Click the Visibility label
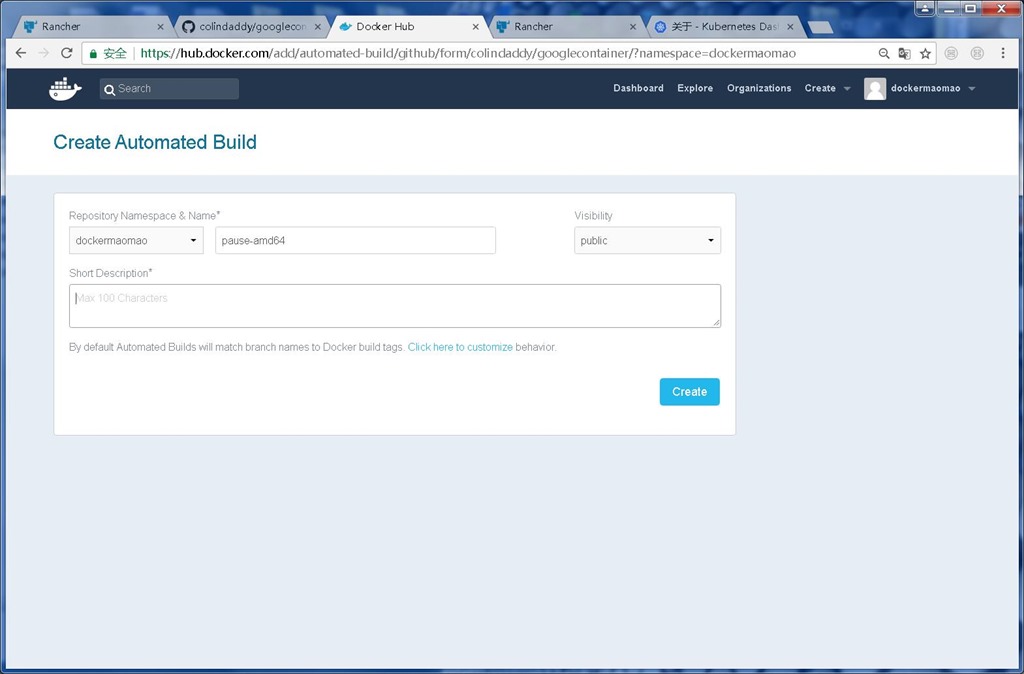The image size is (1024, 674). click(x=594, y=216)
